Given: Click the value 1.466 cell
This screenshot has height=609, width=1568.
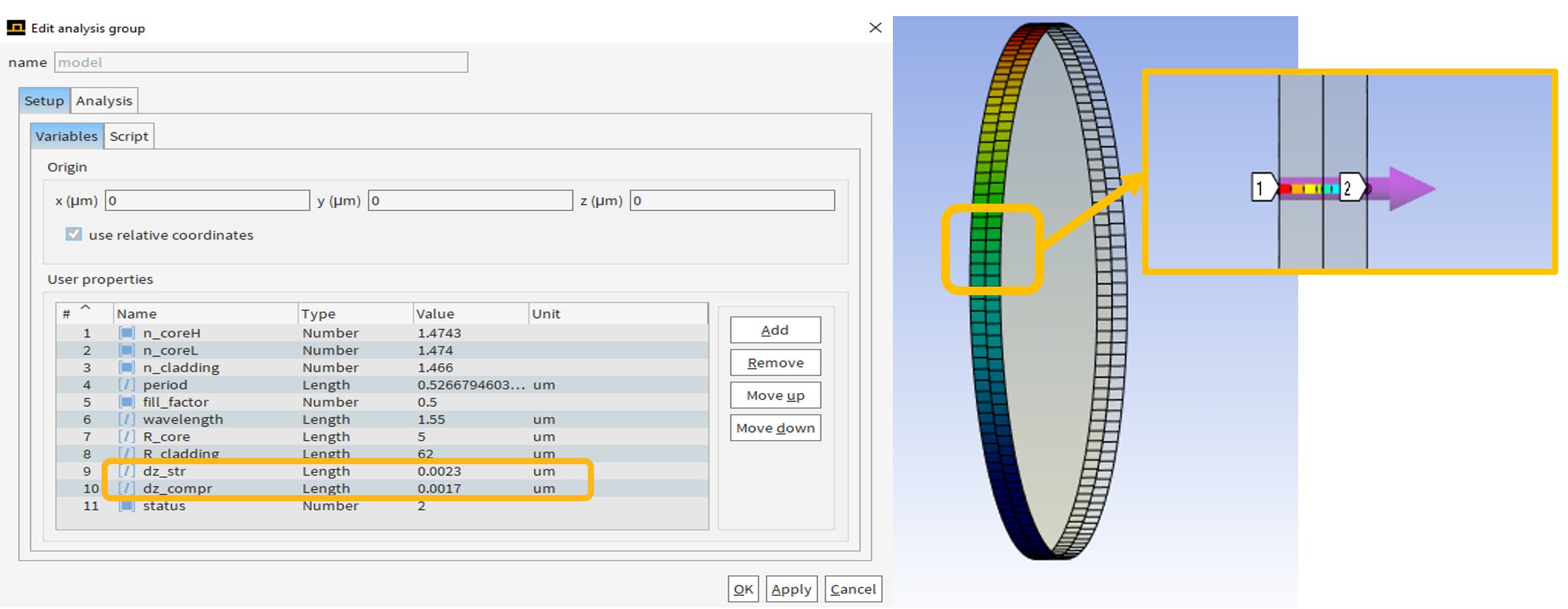Looking at the screenshot, I should (x=436, y=368).
